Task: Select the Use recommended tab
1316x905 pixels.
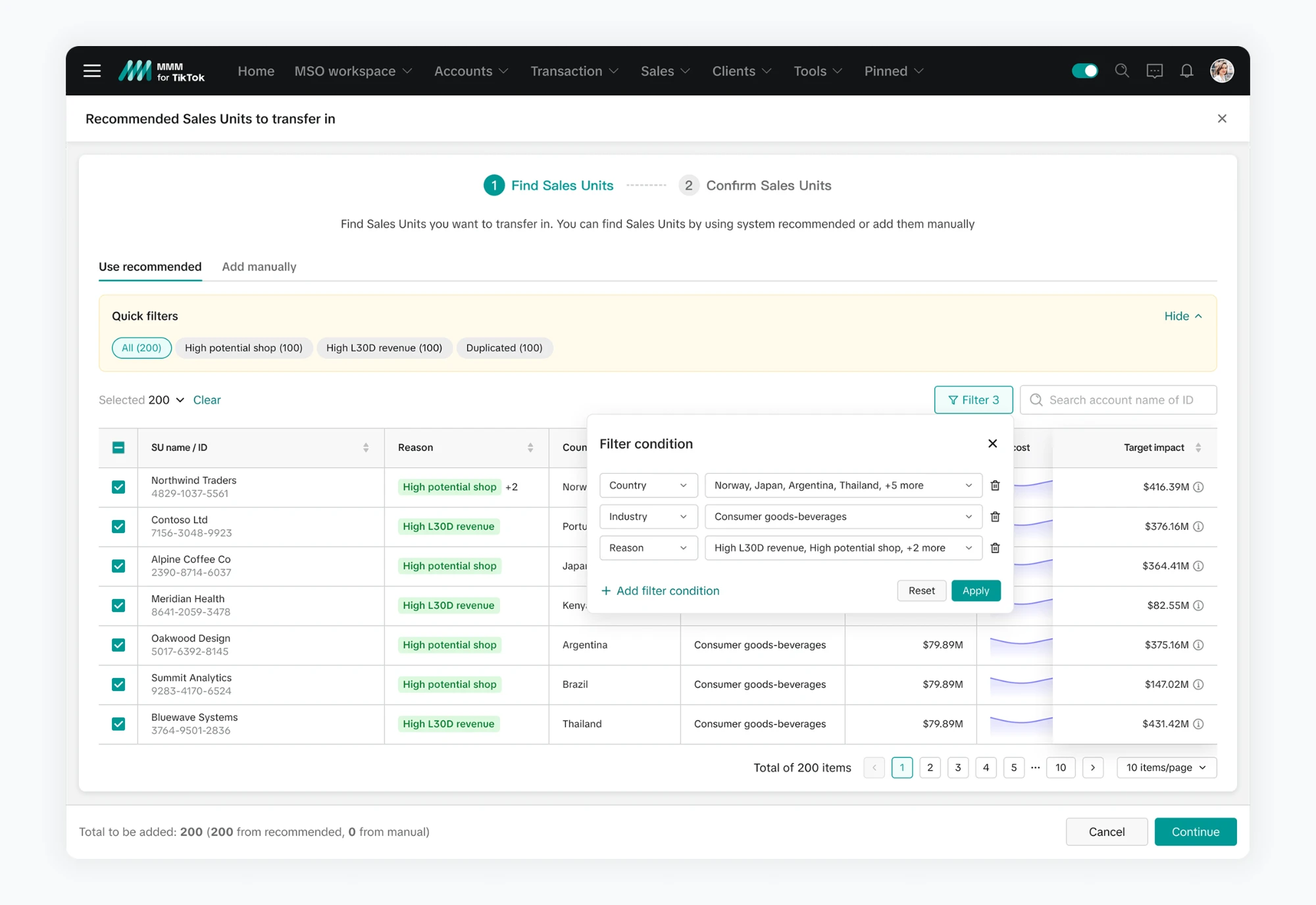Action: click(150, 267)
